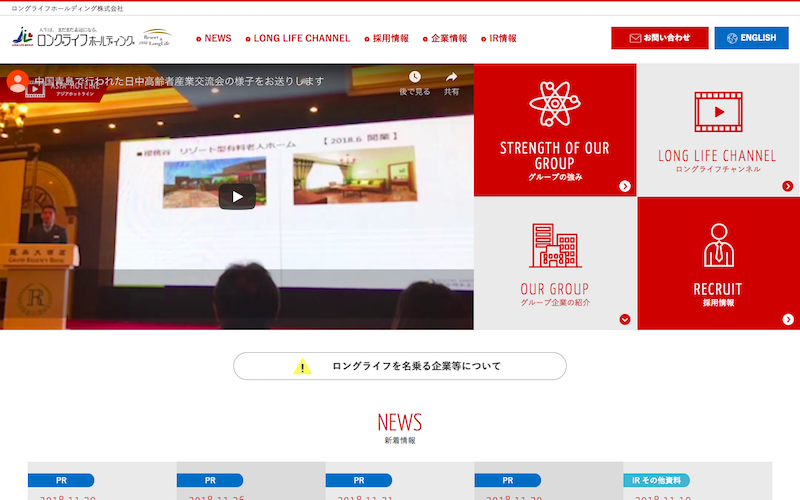This screenshot has width=800, height=500.
Task: Click the red お問い合わせ contact button
Action: tap(659, 38)
